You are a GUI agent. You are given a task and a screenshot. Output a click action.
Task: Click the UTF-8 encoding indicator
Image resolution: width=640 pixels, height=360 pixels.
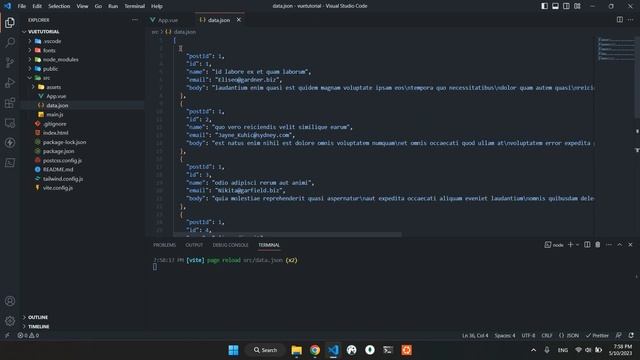click(528, 335)
